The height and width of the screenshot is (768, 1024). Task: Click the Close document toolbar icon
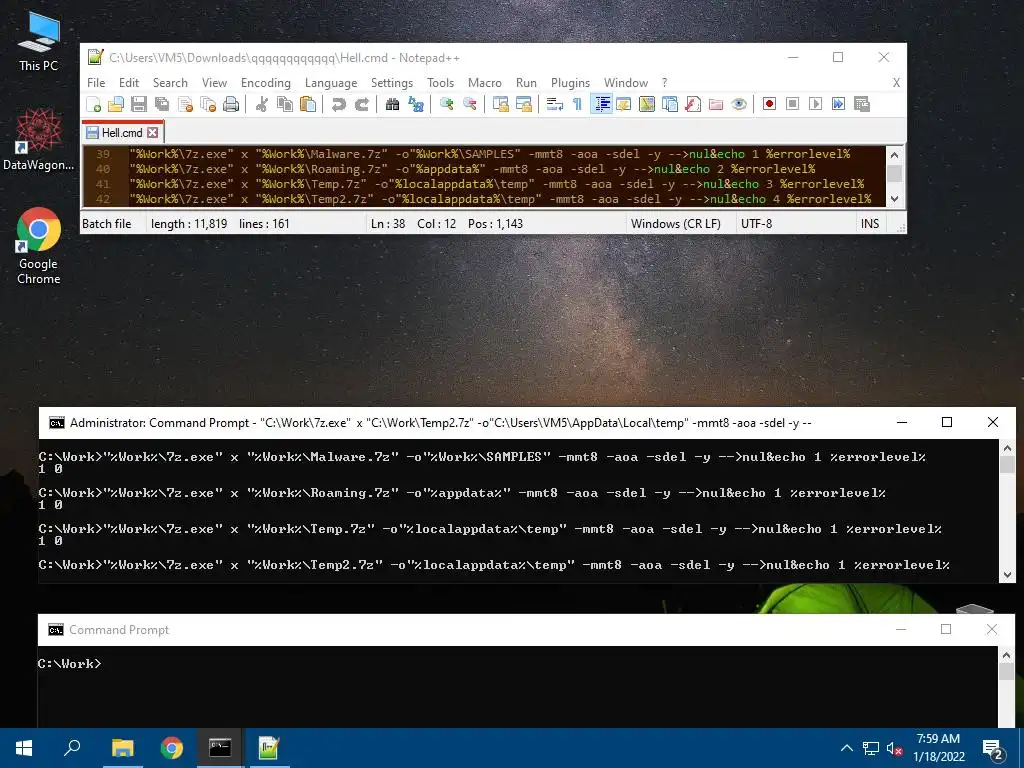click(185, 104)
